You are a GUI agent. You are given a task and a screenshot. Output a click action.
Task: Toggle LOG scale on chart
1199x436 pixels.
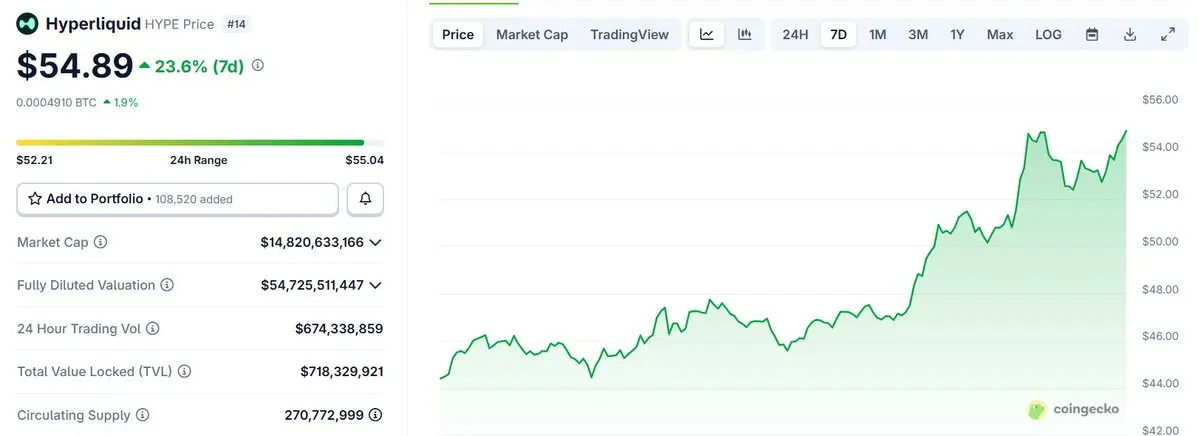pos(1048,34)
